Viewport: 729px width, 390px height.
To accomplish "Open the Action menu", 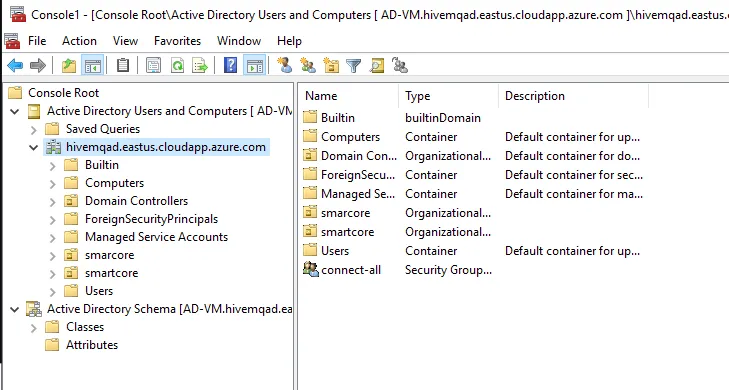I will coord(80,41).
